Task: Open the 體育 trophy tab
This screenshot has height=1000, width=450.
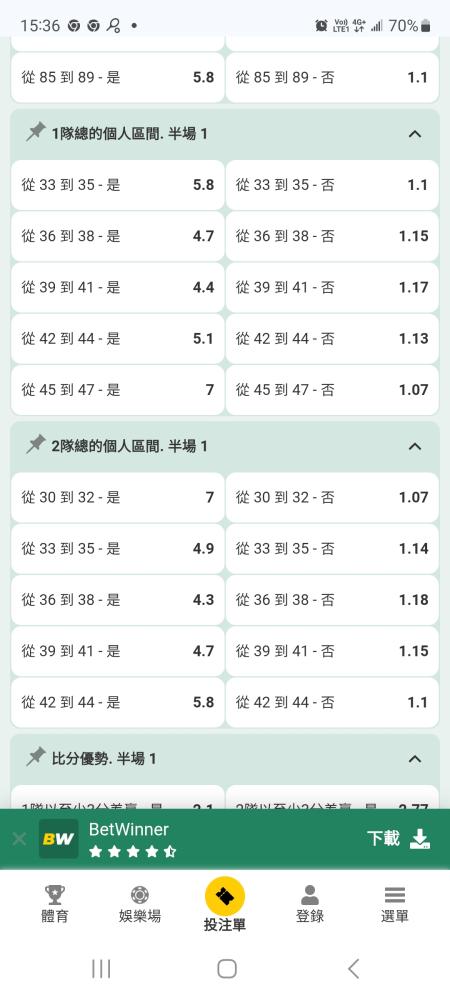Action: [x=55, y=904]
